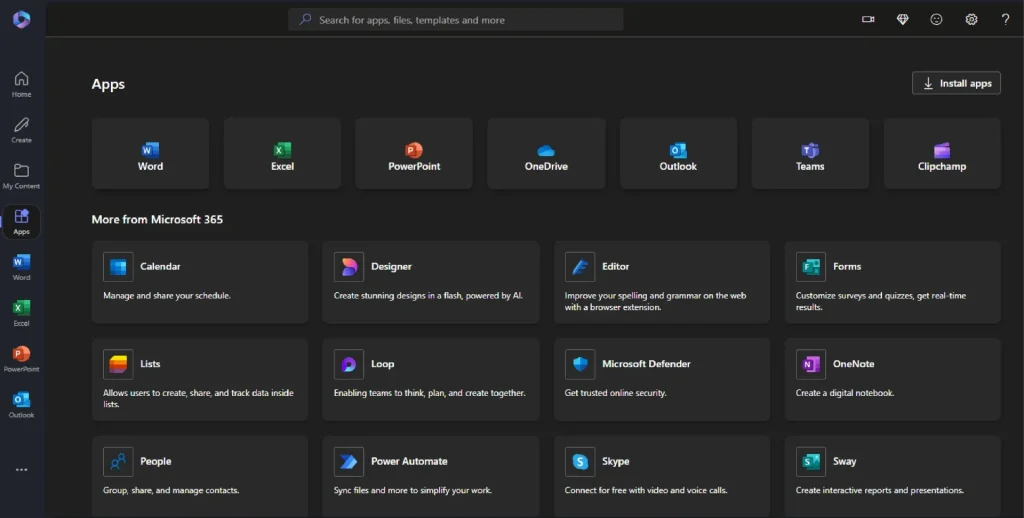Launch Word from the left sidebar
The height and width of the screenshot is (518, 1024).
point(22,268)
